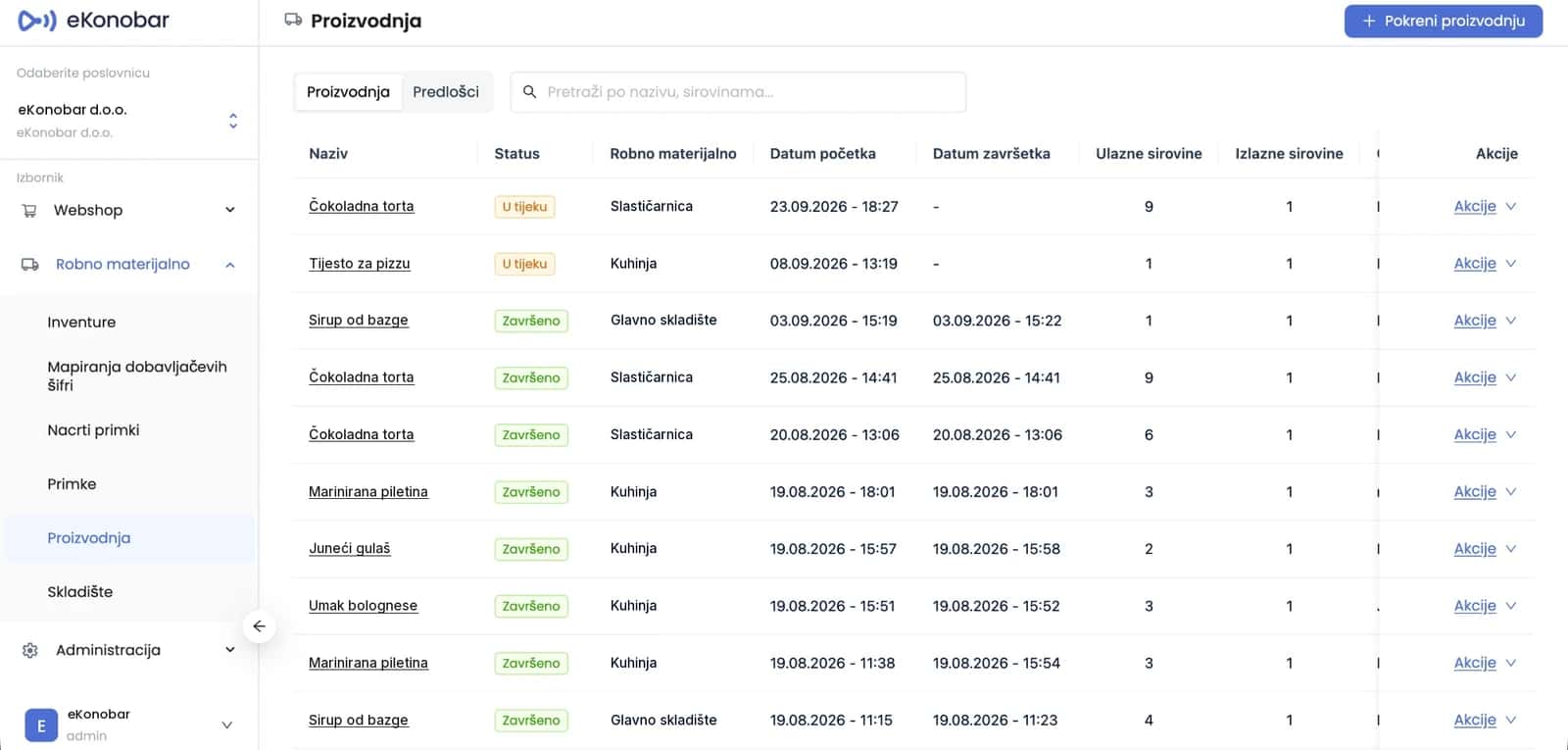Screen dimensions: 1568x750
Task: Open the eKonobar admin user menu
Action: [x=128, y=725]
